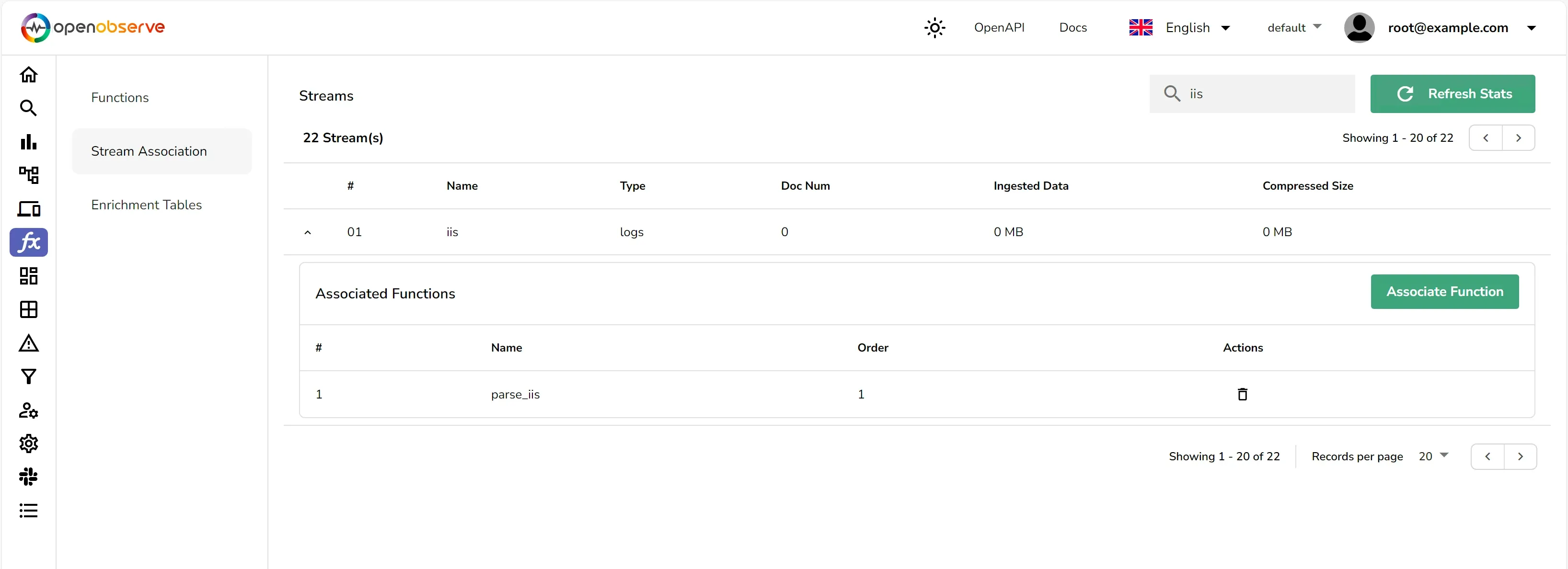The height and width of the screenshot is (569, 1568).
Task: Click the streams search field
Action: [1266, 94]
